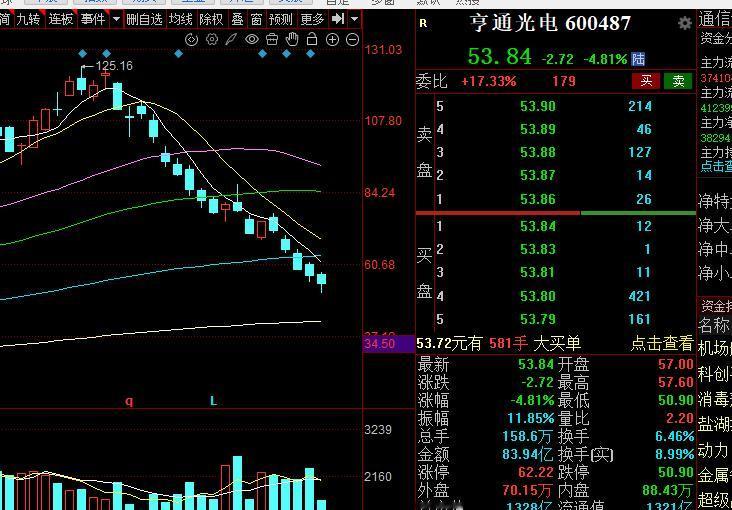Click 金额 value 83.94亿

(528, 454)
